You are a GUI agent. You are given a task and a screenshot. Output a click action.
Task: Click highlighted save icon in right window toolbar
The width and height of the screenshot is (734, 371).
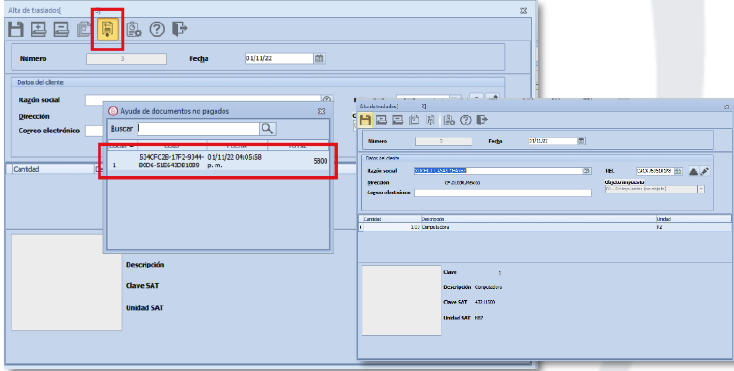[365, 120]
